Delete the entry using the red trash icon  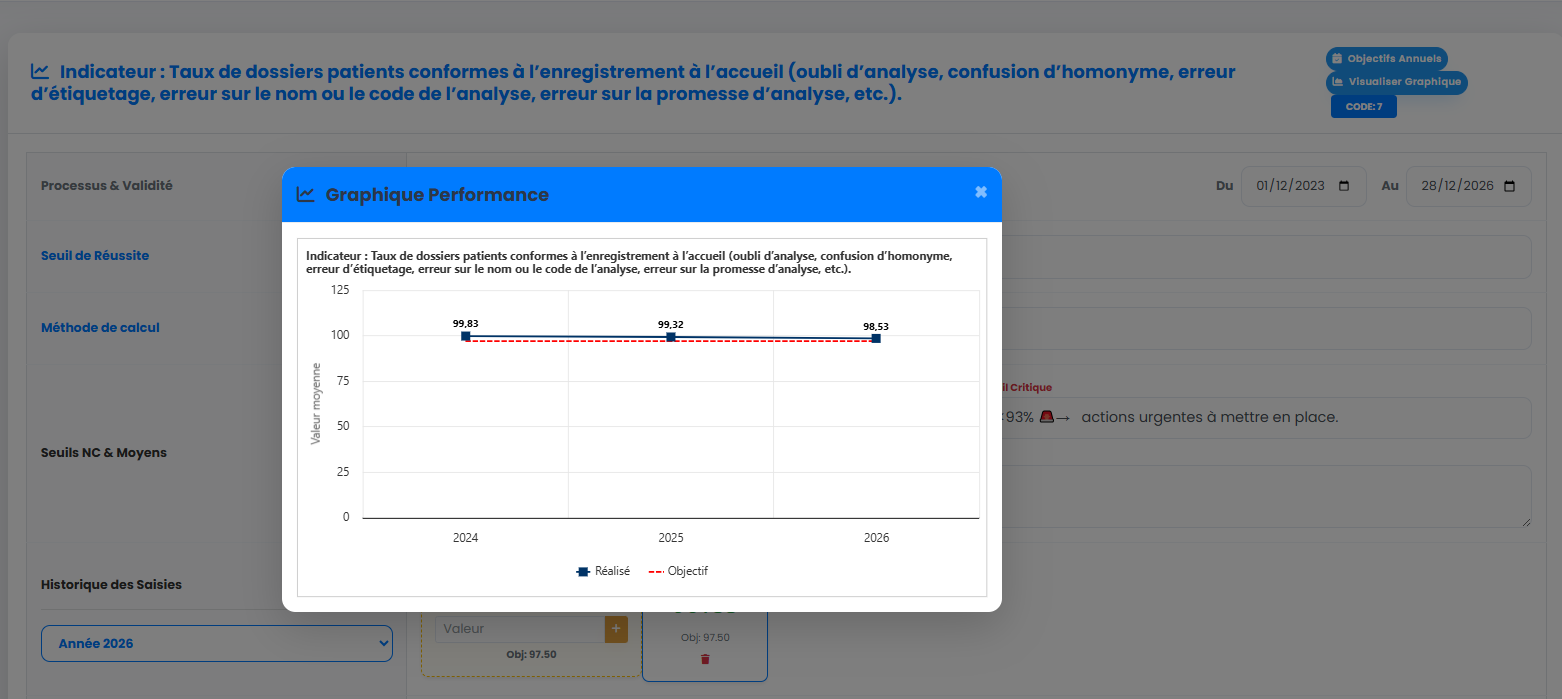705,659
